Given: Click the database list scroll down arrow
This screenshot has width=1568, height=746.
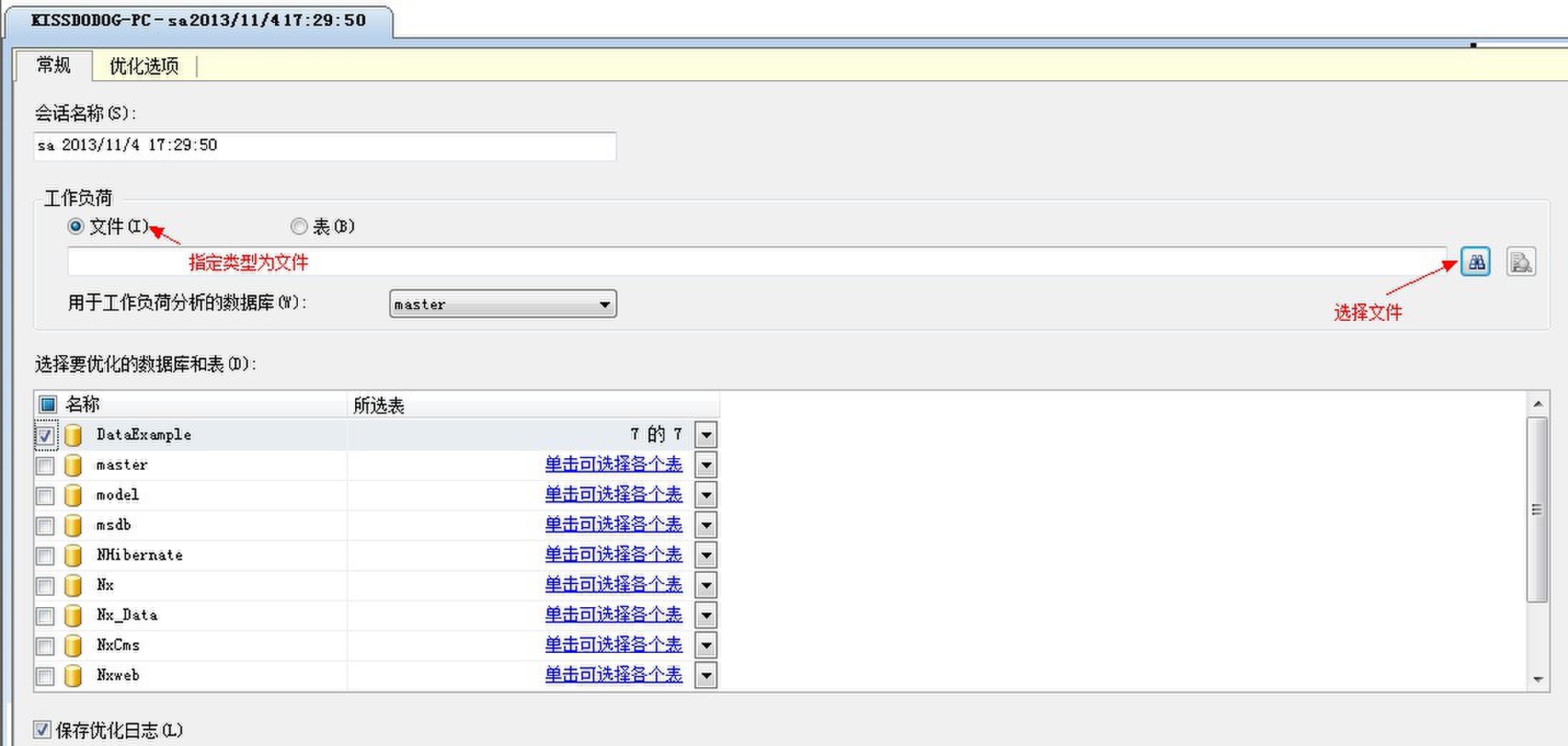Looking at the screenshot, I should click(x=1537, y=679).
